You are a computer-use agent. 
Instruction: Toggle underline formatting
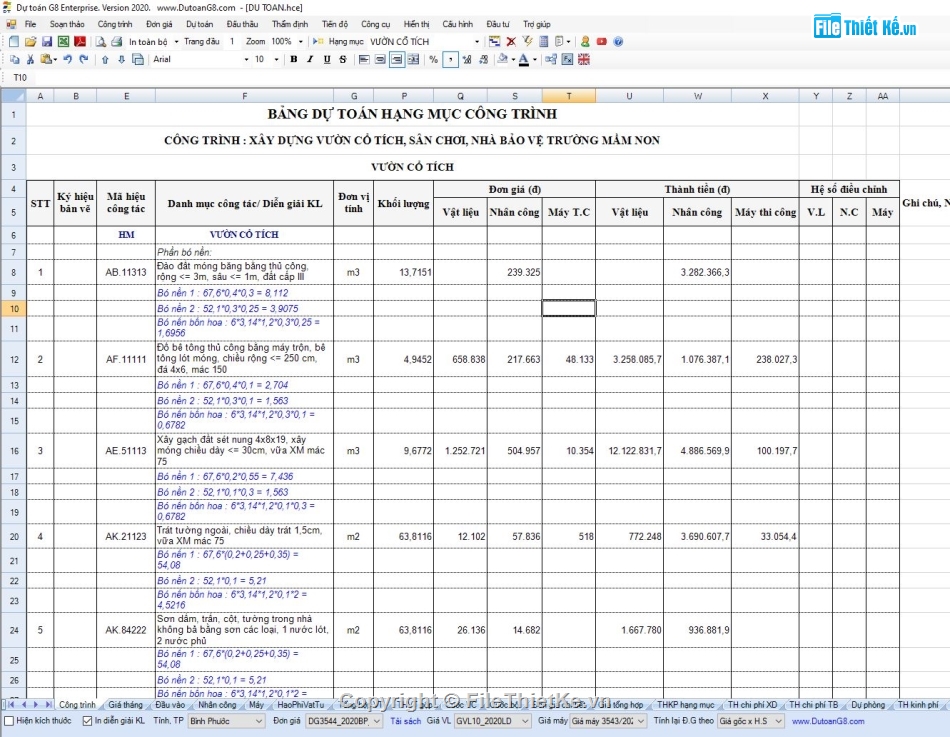coord(327,59)
